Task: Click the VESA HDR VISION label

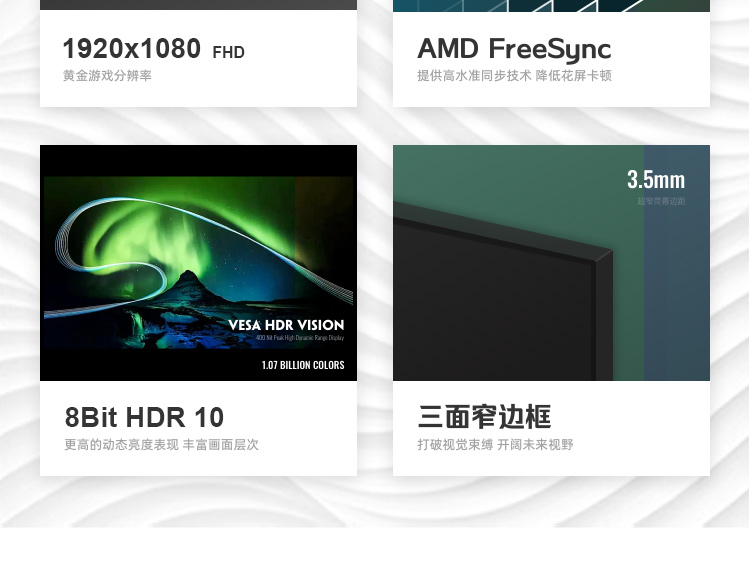Action: [x=286, y=325]
